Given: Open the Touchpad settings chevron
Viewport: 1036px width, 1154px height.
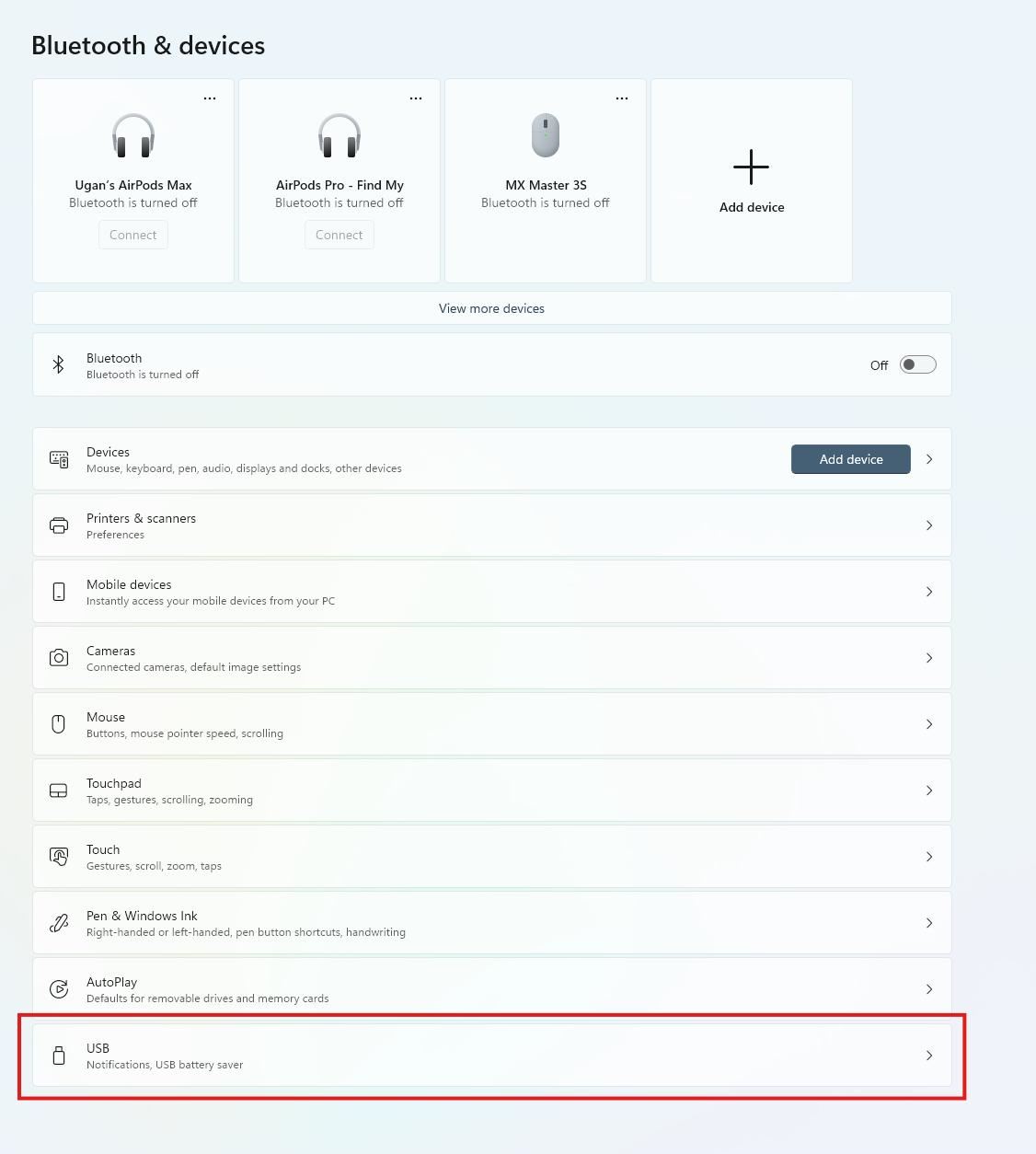Looking at the screenshot, I should [x=929, y=790].
